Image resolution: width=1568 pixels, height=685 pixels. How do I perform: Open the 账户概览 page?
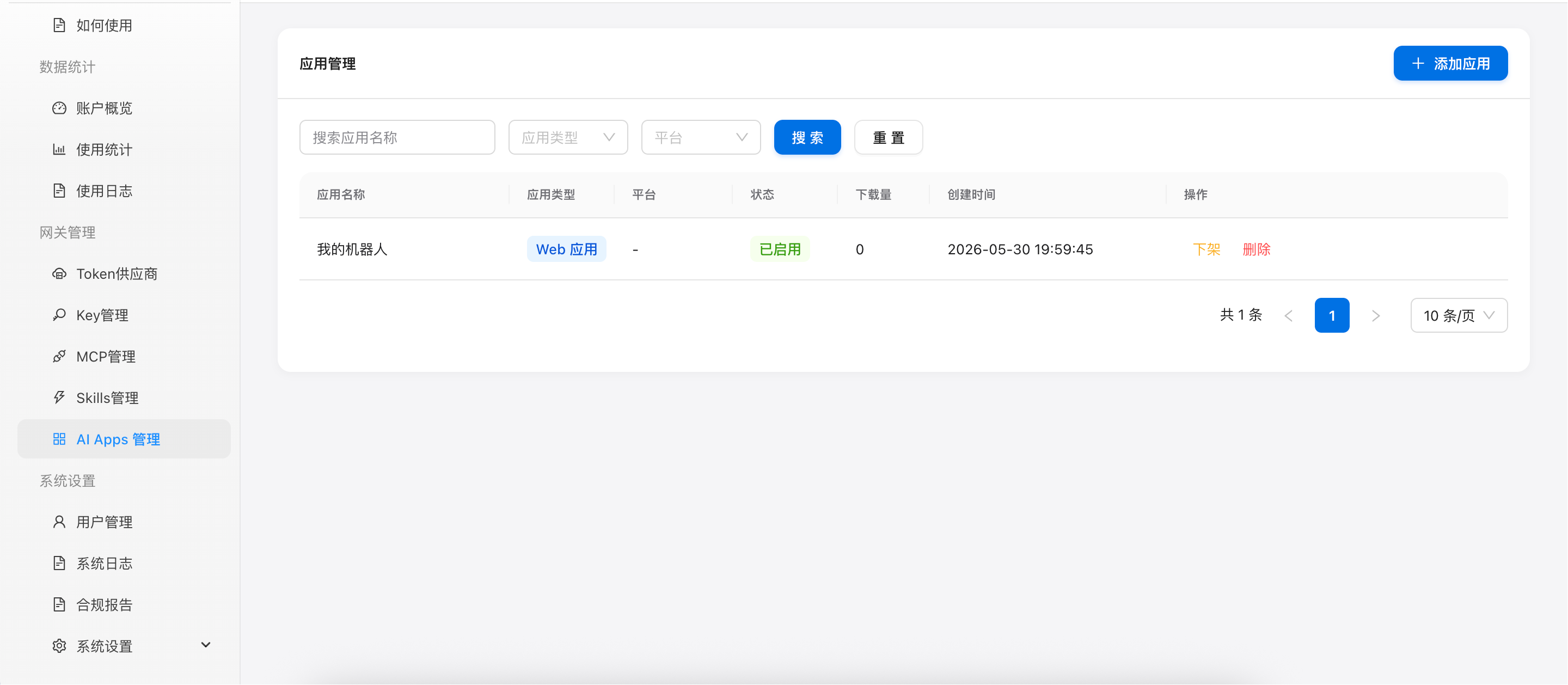point(124,108)
